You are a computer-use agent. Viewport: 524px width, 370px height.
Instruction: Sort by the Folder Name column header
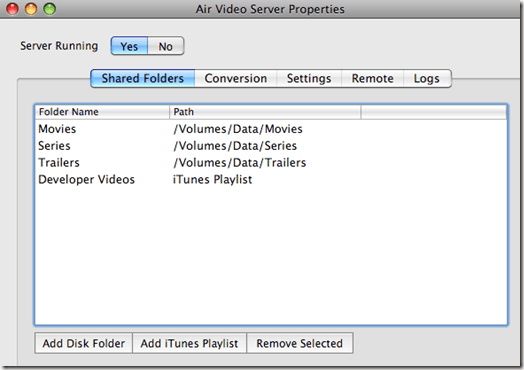click(x=102, y=112)
